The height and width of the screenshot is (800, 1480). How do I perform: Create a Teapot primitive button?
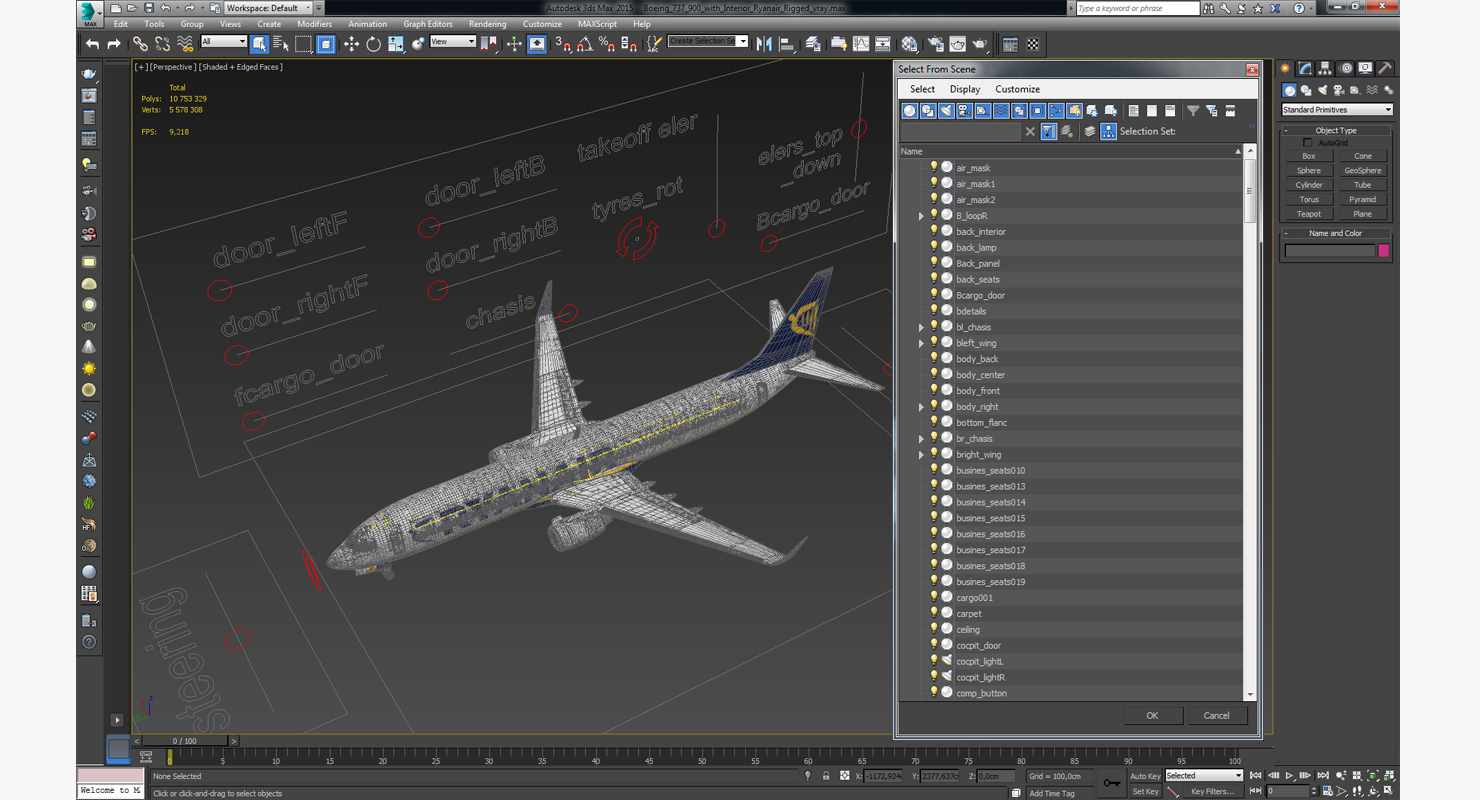coord(1308,214)
